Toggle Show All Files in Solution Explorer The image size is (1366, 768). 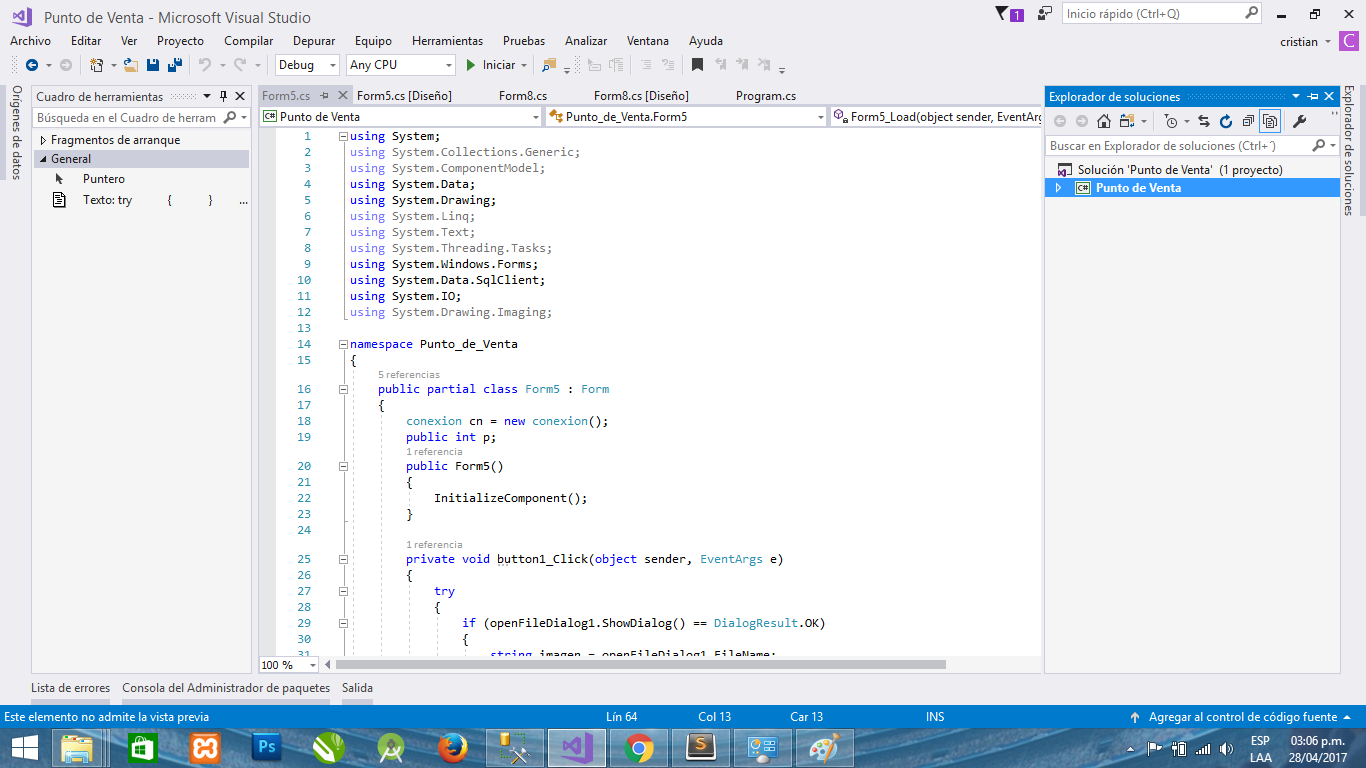tap(1269, 121)
